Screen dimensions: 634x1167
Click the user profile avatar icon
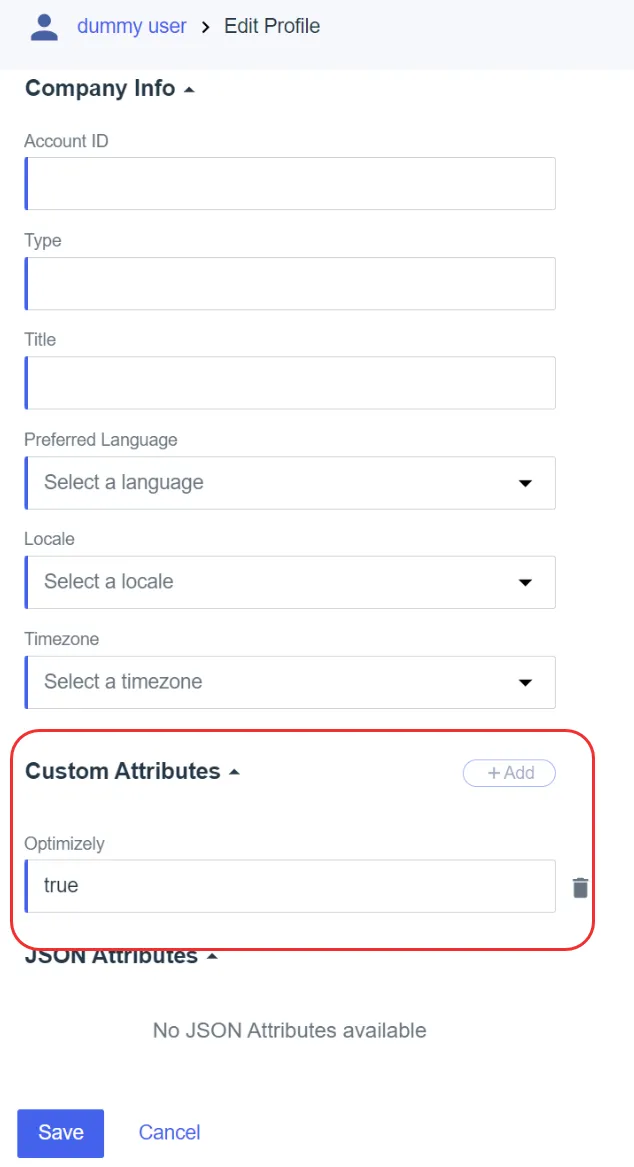coord(44,27)
